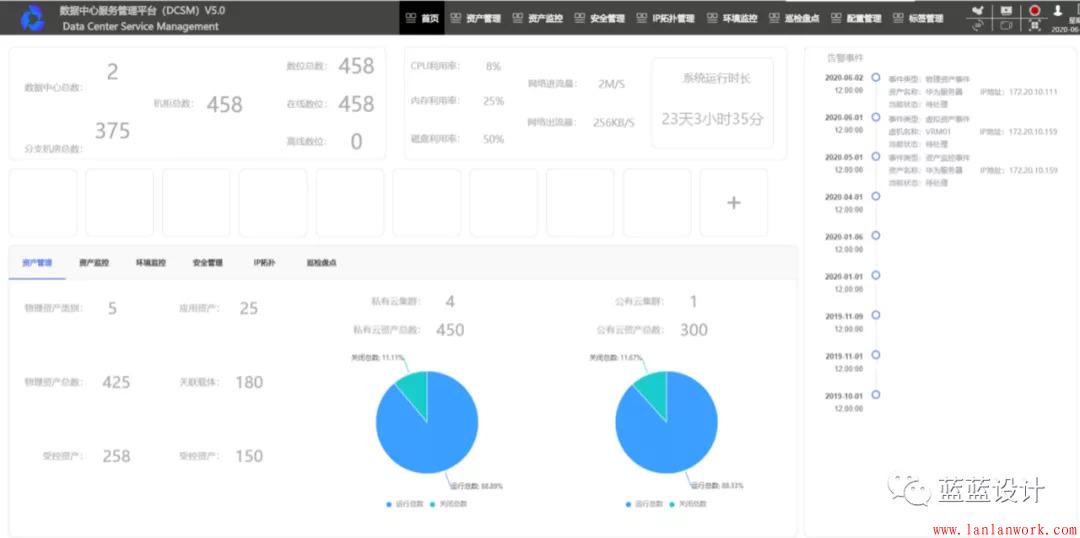
Task: Select the 2020.04.01 alarm timeline marker
Action: tap(876, 197)
